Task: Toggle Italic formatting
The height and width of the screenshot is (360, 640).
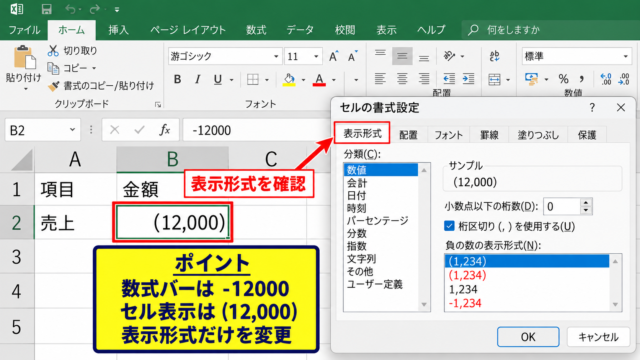Action: click(x=198, y=79)
